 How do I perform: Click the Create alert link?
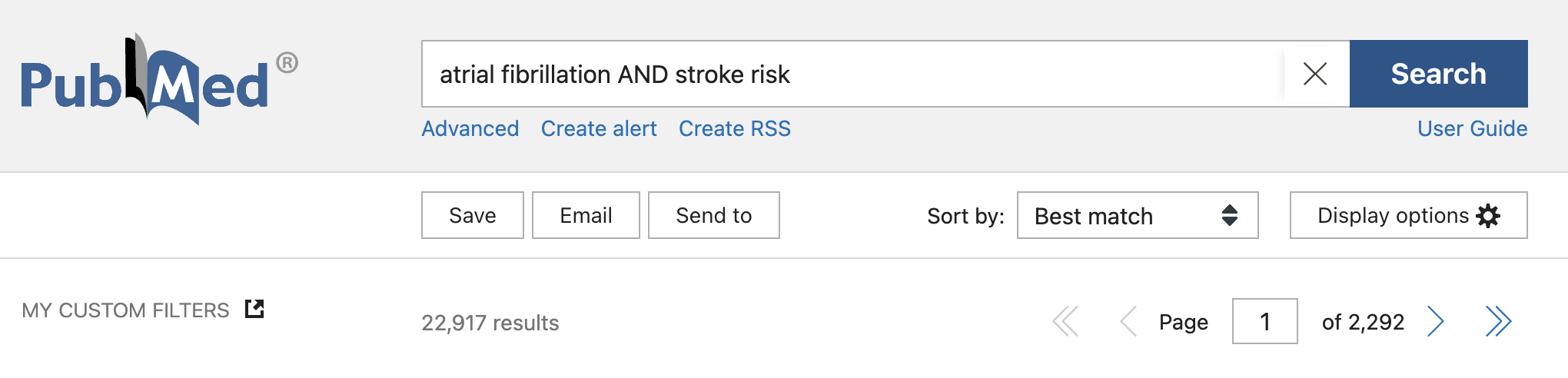click(599, 128)
